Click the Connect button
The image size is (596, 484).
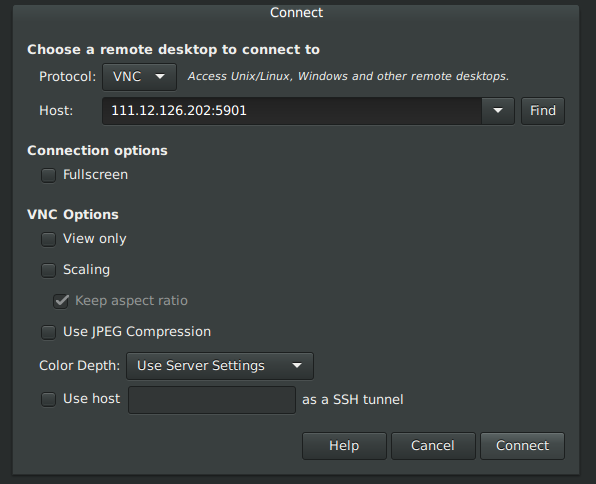(522, 446)
